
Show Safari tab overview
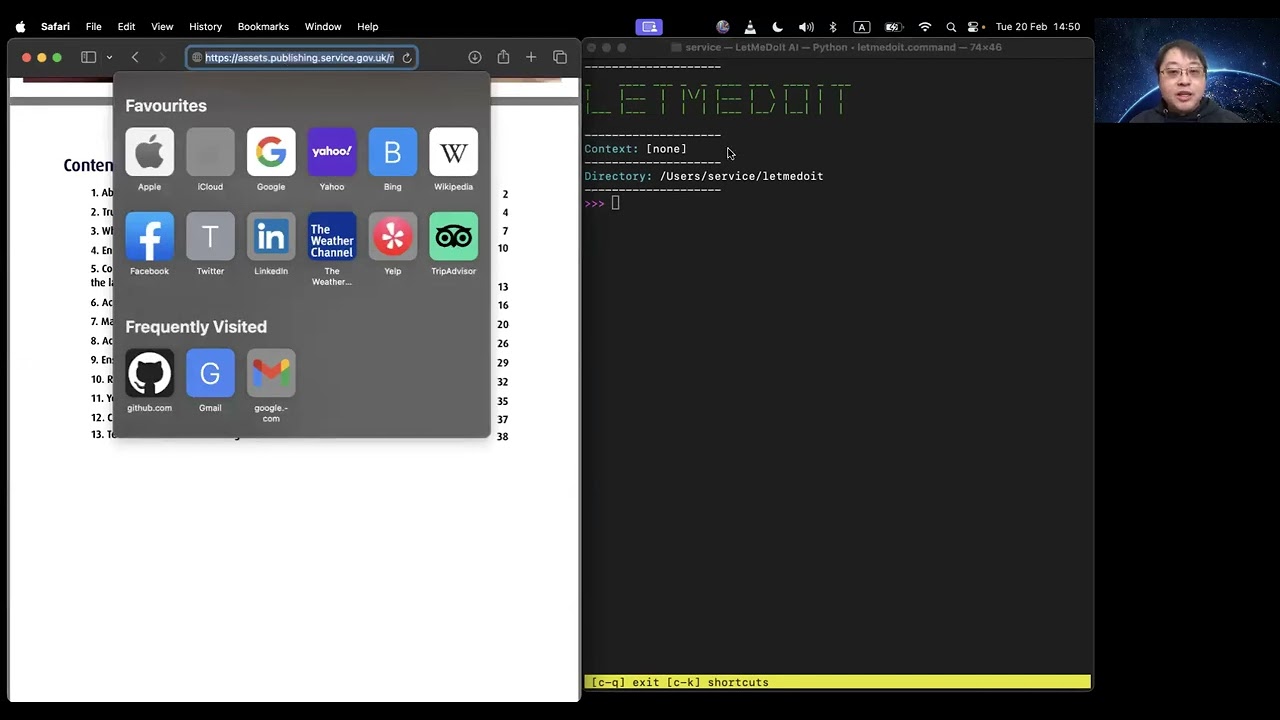[560, 57]
